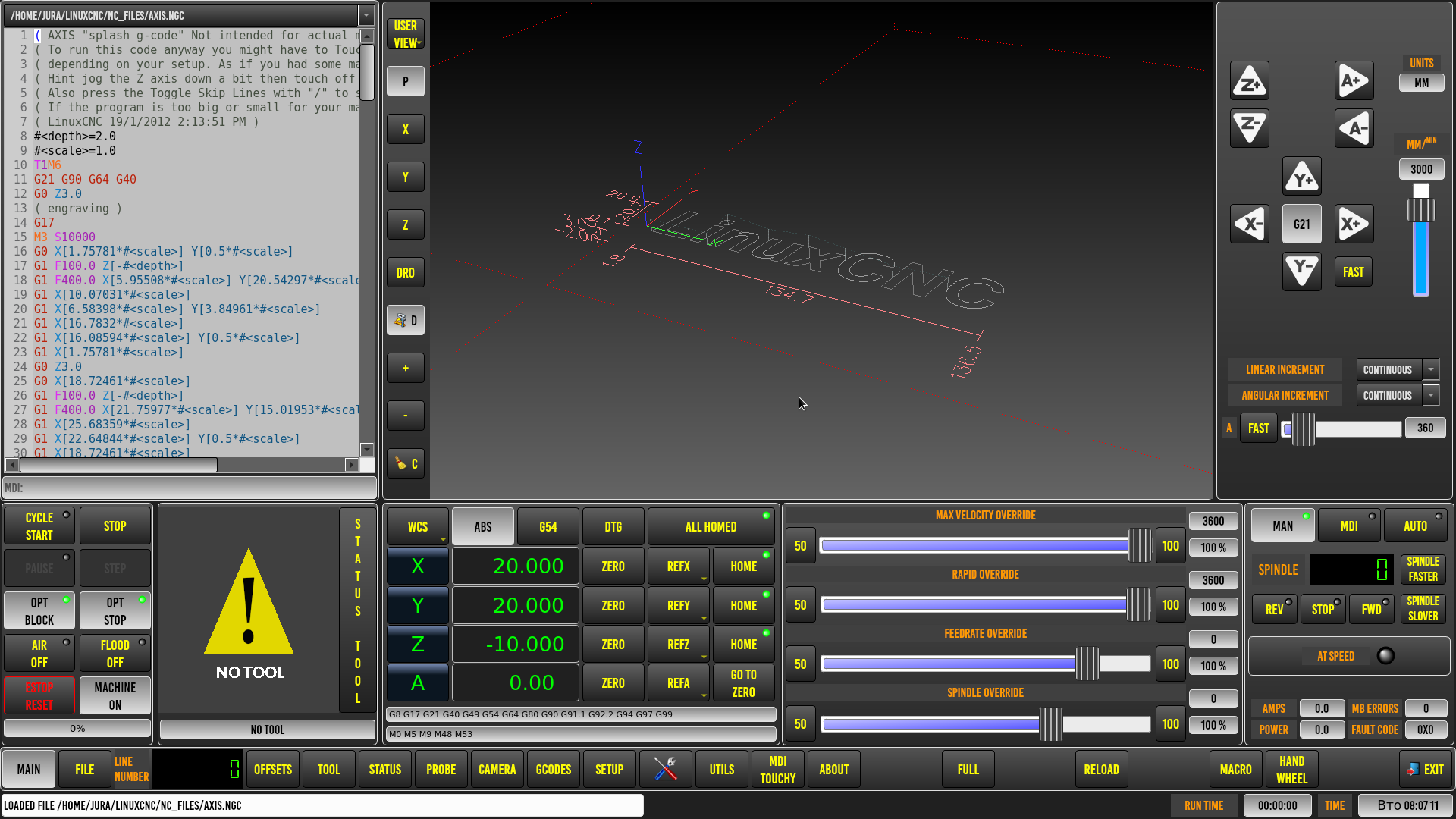This screenshot has width=1456, height=819.
Task: Zoom in the preview with plus button
Action: tap(406, 368)
